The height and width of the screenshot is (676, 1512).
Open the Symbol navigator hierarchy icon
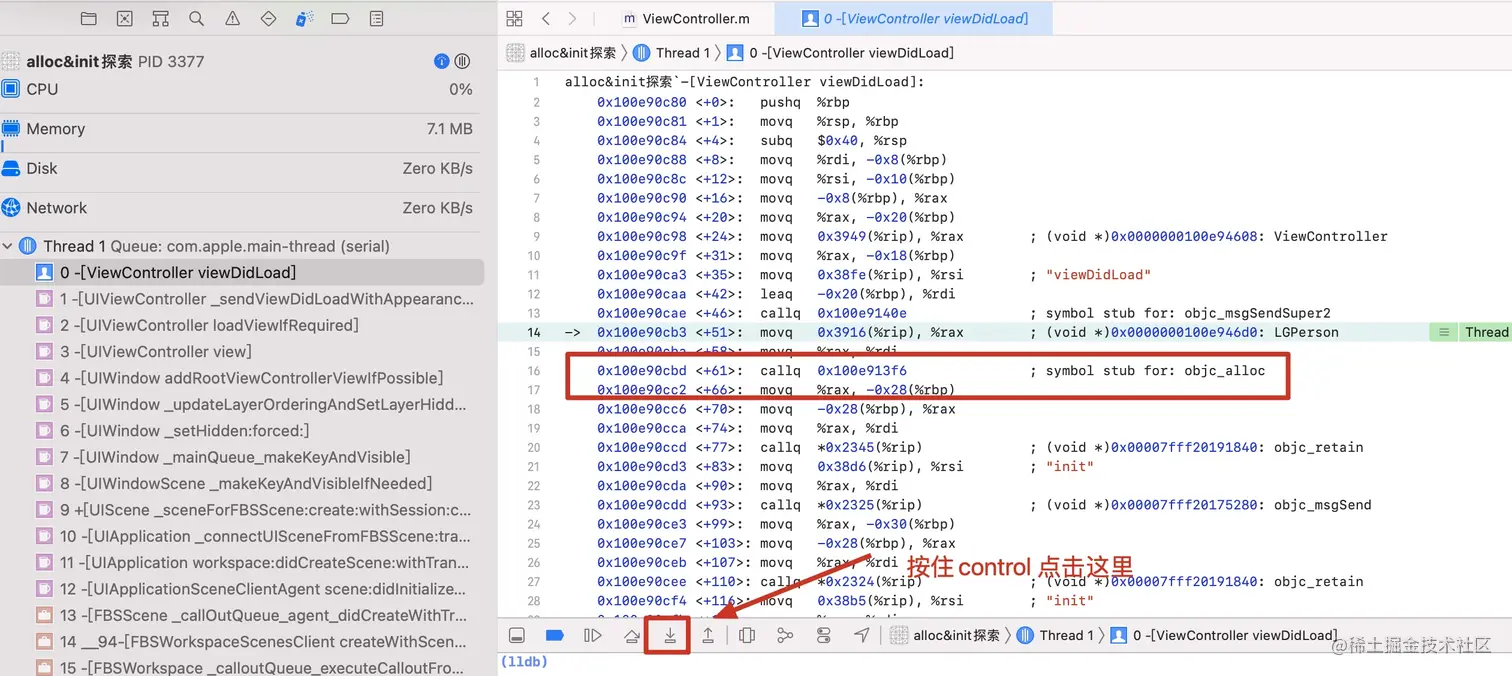point(160,19)
